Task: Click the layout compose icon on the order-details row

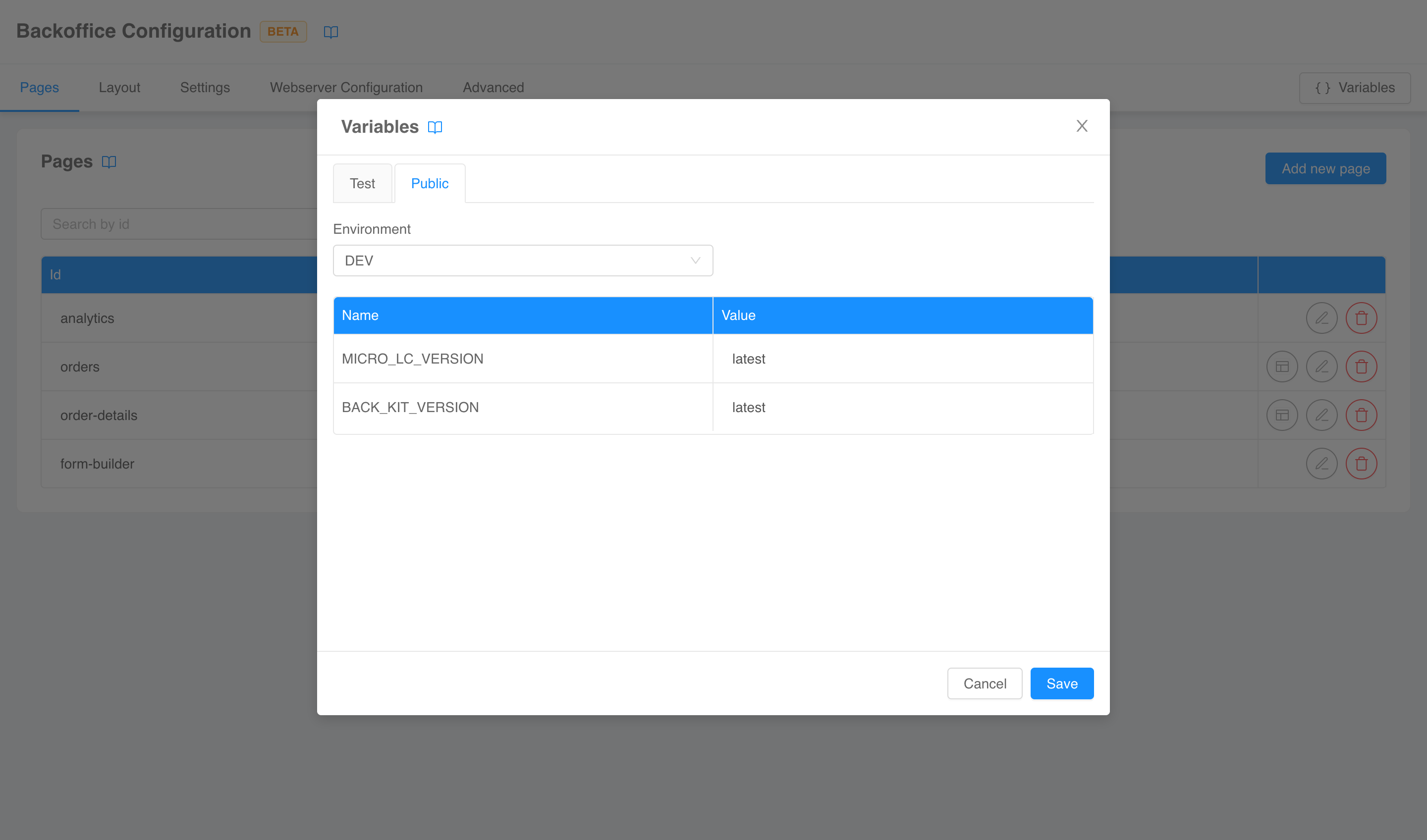Action: (x=1282, y=415)
